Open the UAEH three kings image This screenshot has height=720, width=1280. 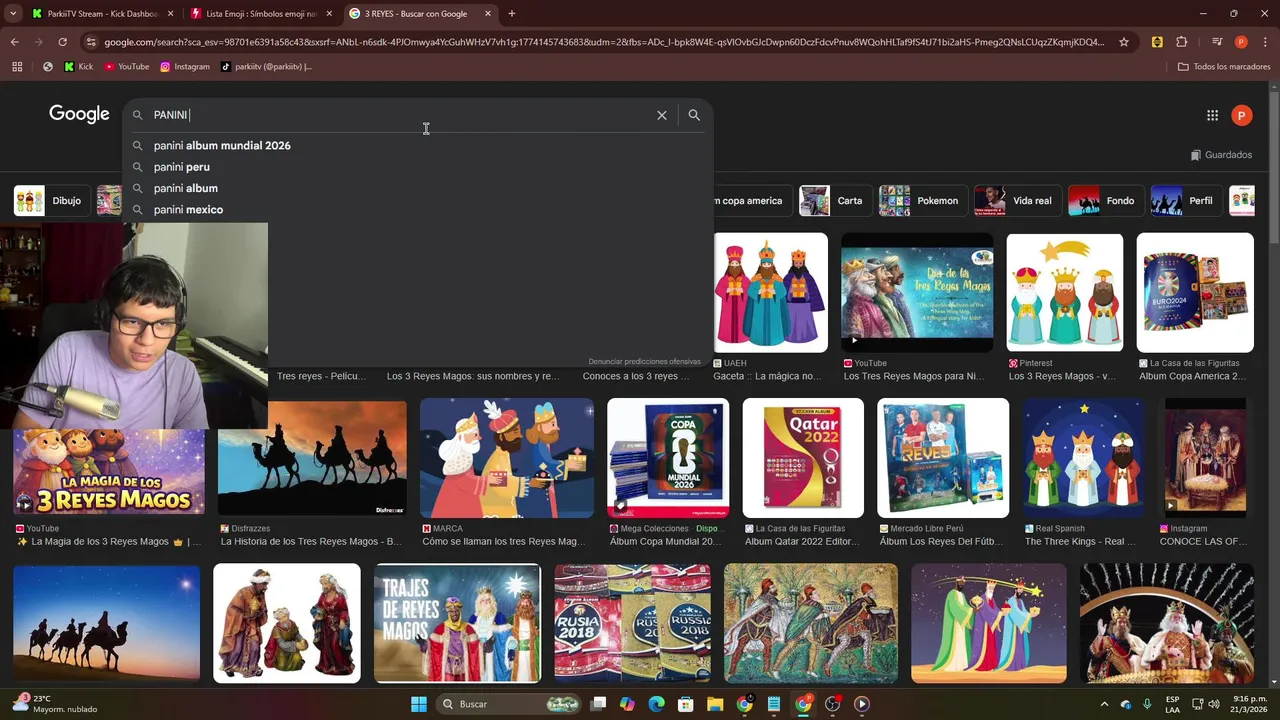[x=771, y=293]
